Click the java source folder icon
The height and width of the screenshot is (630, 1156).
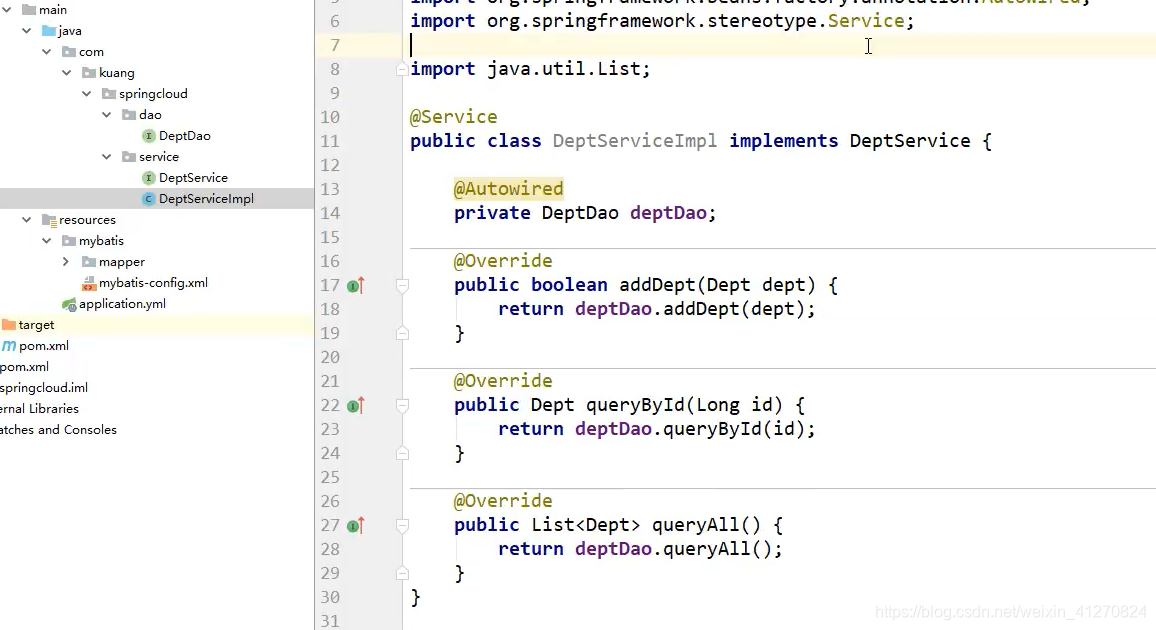pos(49,31)
